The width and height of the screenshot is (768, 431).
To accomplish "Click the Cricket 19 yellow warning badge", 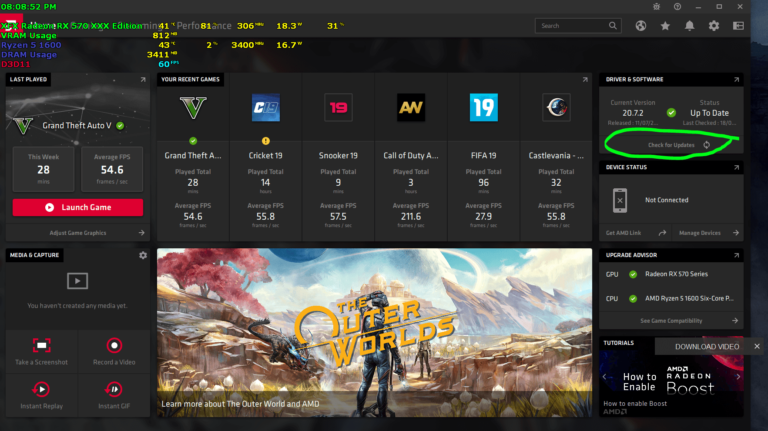I will pos(266,141).
